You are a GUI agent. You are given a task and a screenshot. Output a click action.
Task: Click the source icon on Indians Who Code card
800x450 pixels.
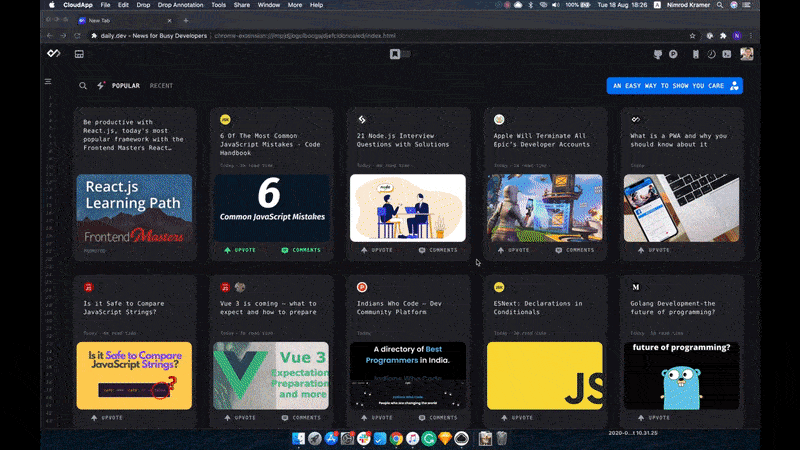tap(362, 287)
